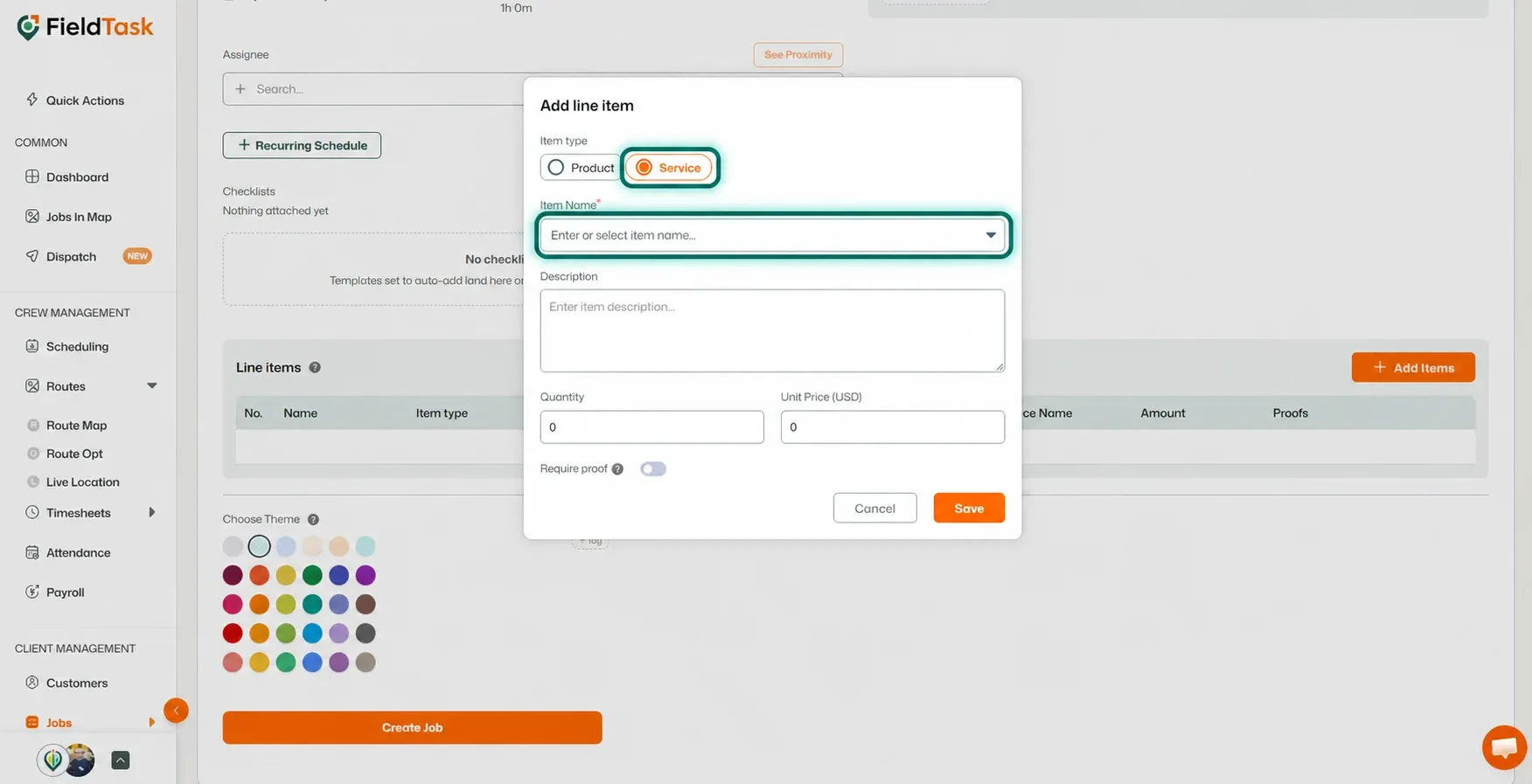Click the Line items help icon

tap(315, 368)
